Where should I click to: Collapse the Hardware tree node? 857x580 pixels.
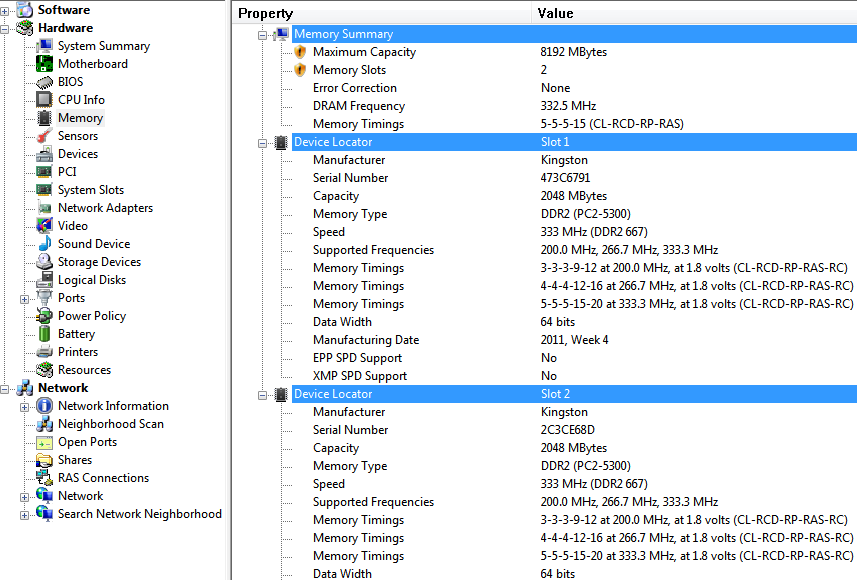(5, 28)
